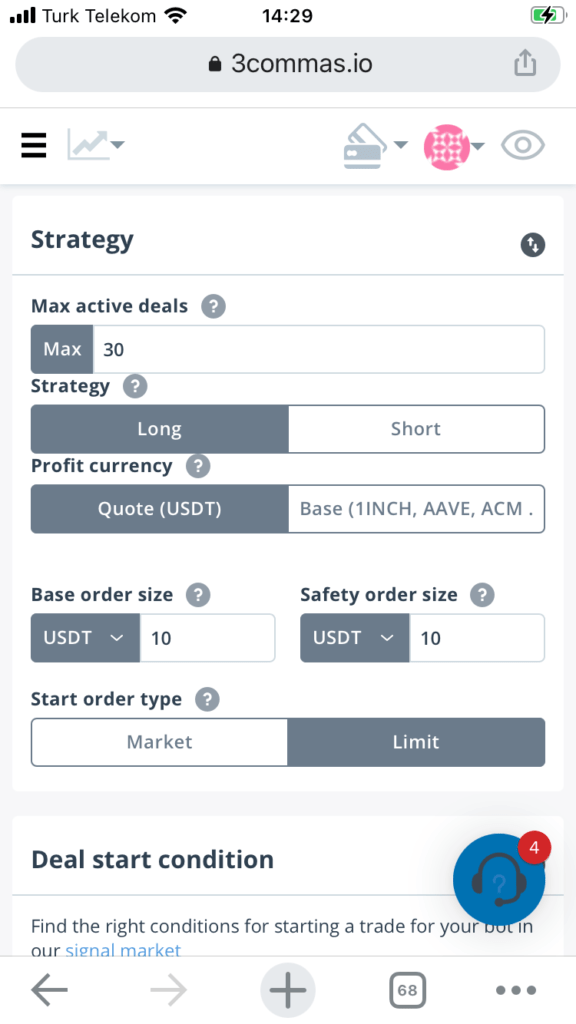Open the credit card accounts menu
The image size is (576, 1024).
tap(376, 146)
